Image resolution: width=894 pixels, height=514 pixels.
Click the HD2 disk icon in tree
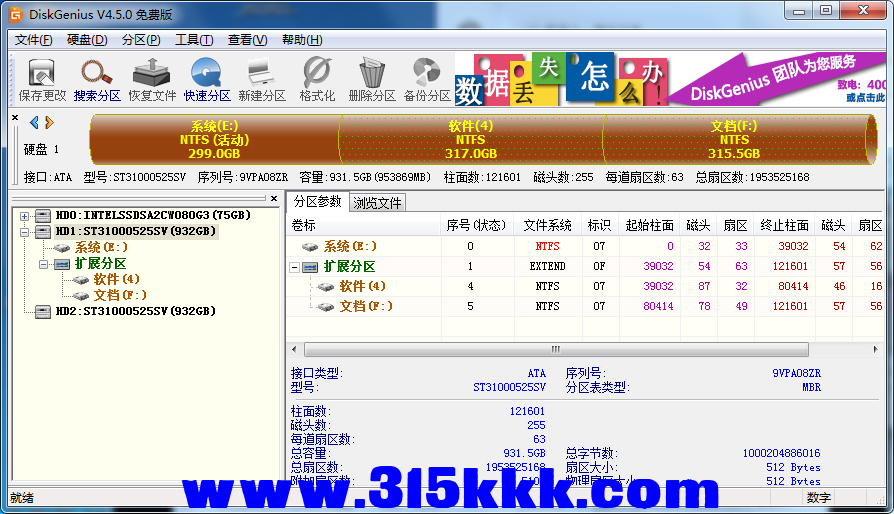43,311
